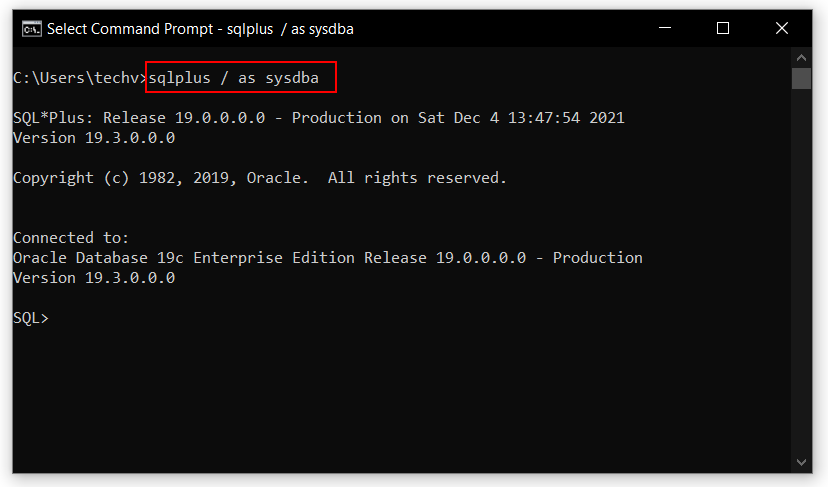Close the sqlplus Command Prompt window
This screenshot has width=828, height=487.
pos(782,29)
